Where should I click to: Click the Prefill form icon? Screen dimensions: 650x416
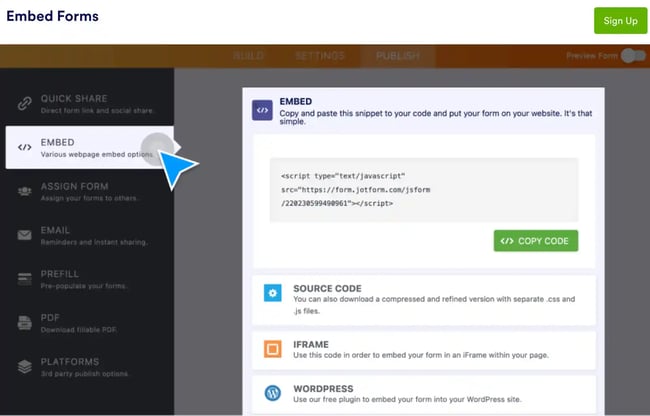tap(25, 279)
